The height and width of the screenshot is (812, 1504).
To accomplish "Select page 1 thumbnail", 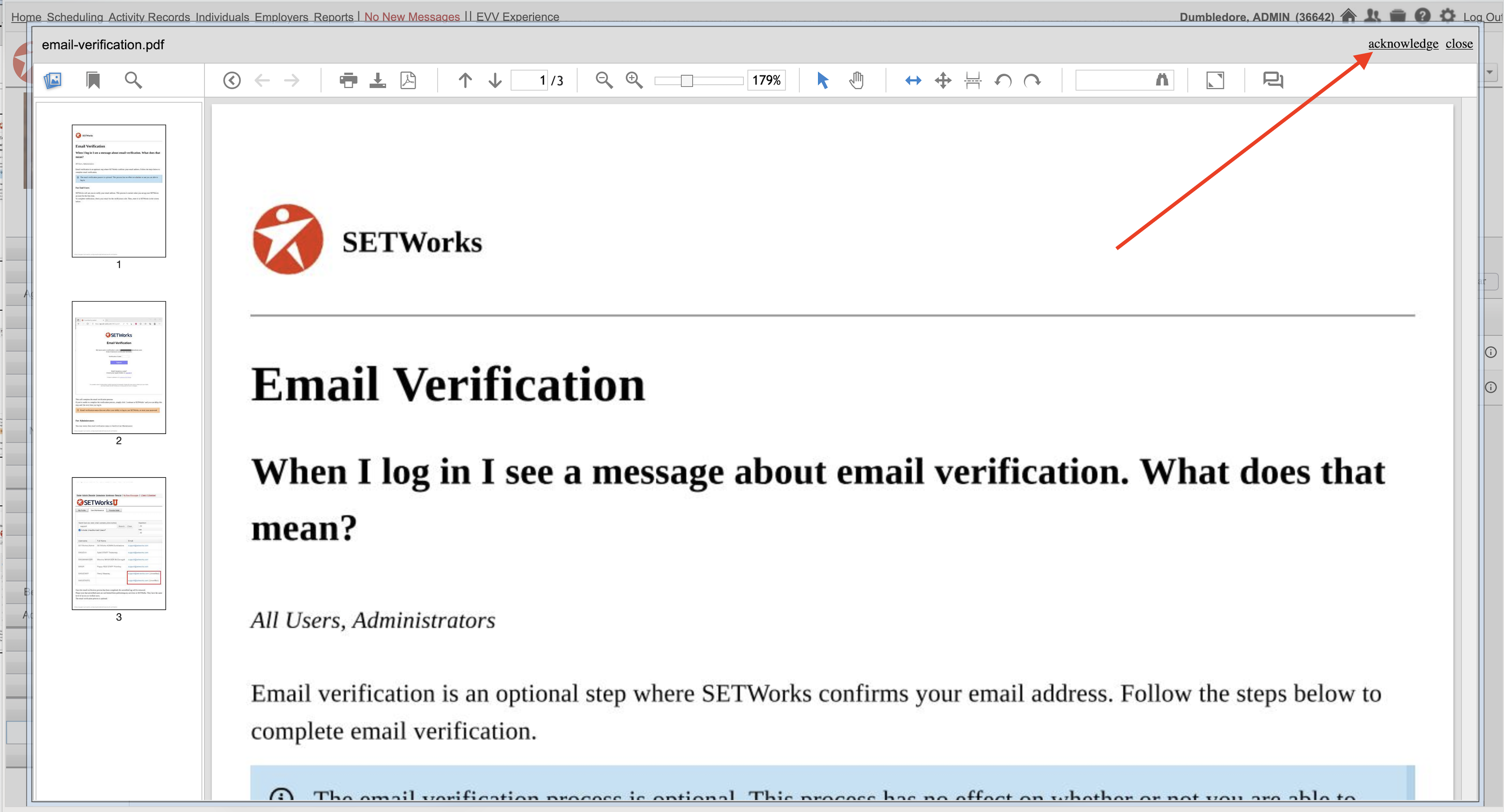I will point(119,191).
